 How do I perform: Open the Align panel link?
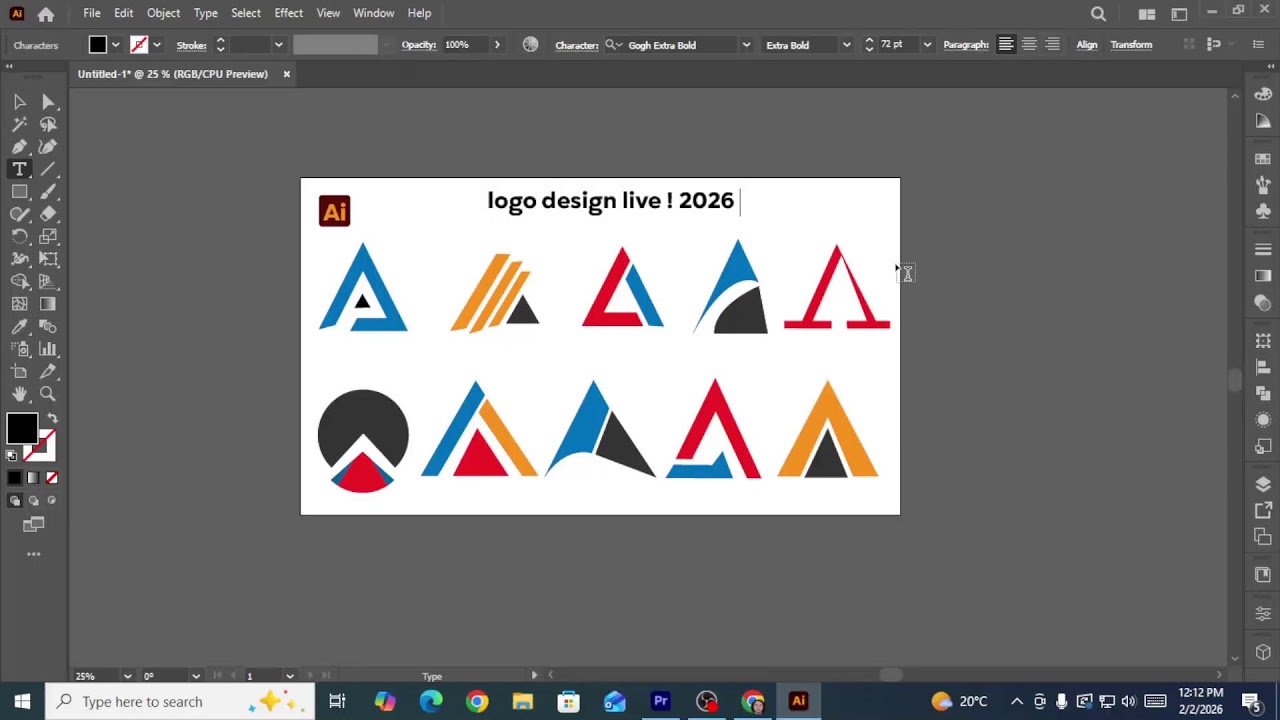[1087, 45]
